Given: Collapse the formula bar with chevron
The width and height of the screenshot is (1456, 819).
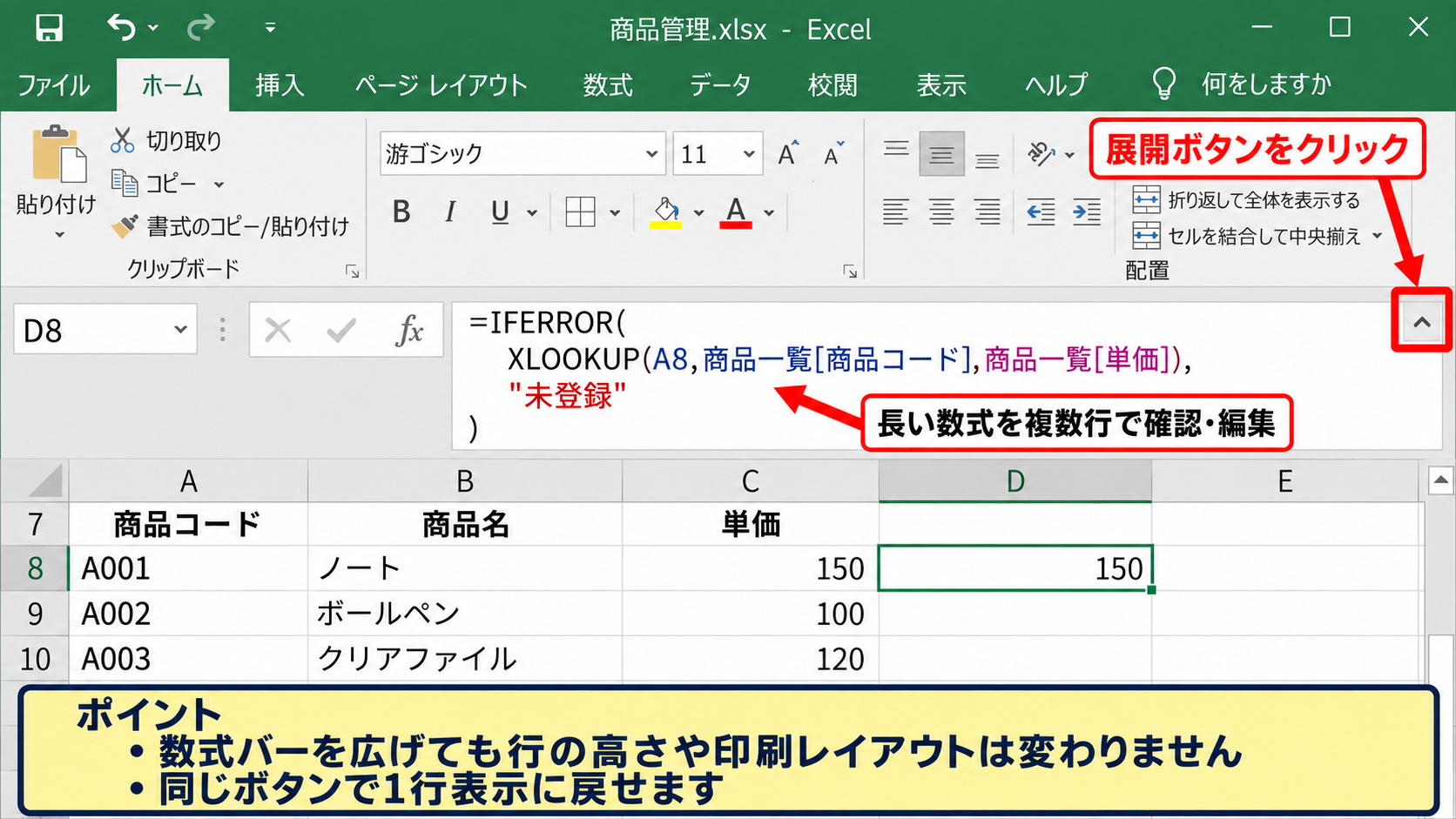Looking at the screenshot, I should [x=1422, y=322].
